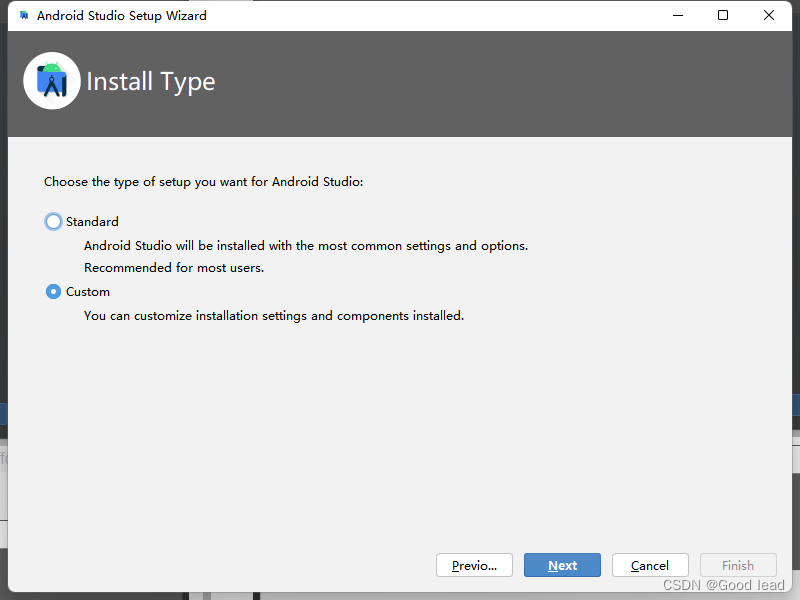Click the 'Install Type' heading text
This screenshot has width=800, height=600.
[151, 82]
